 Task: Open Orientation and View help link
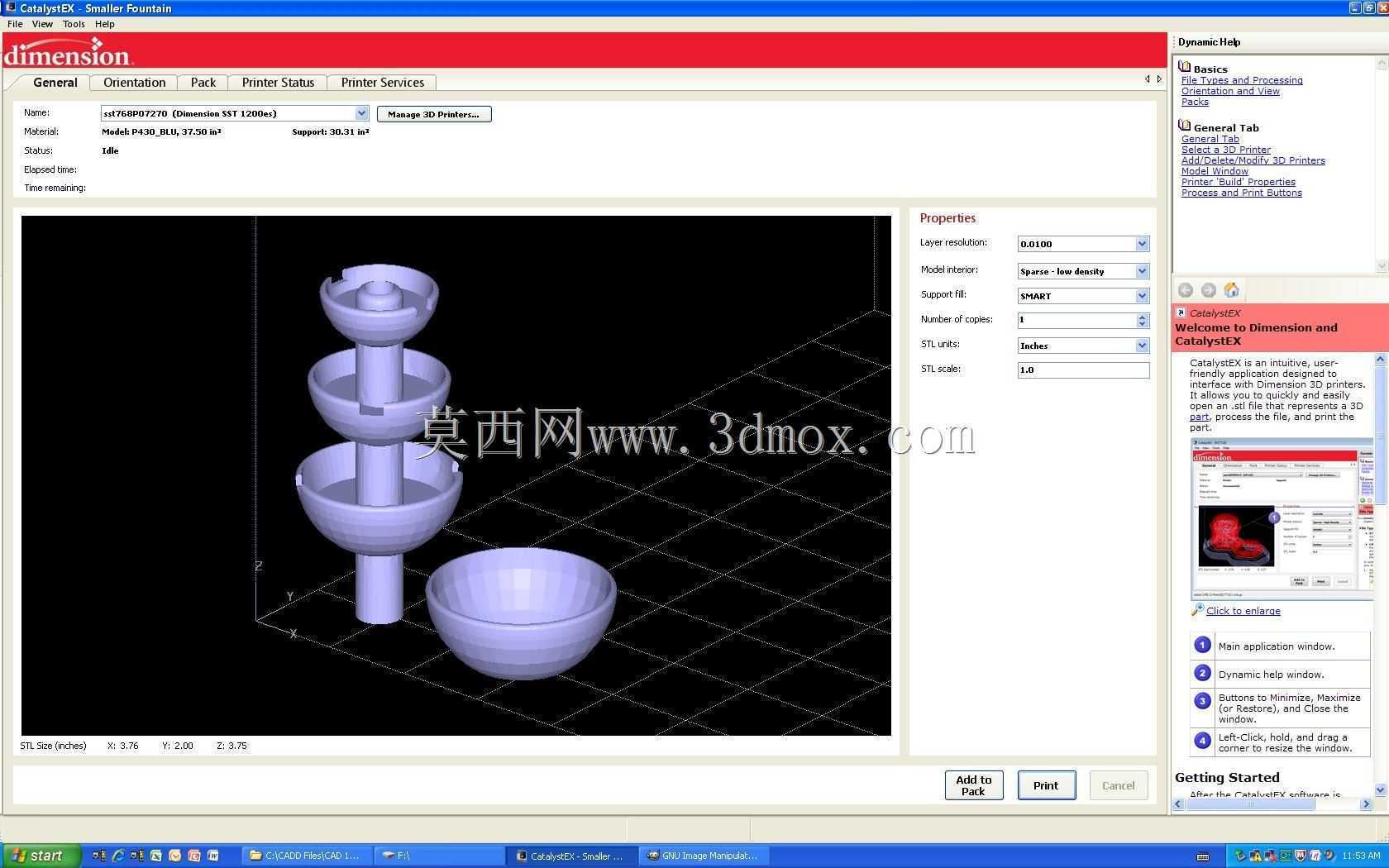[x=1230, y=91]
